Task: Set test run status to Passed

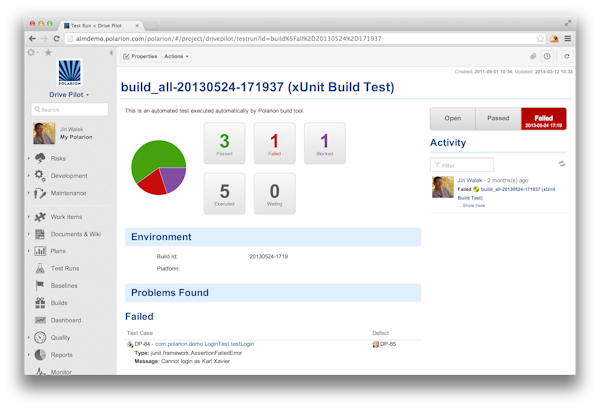Action: (498, 119)
